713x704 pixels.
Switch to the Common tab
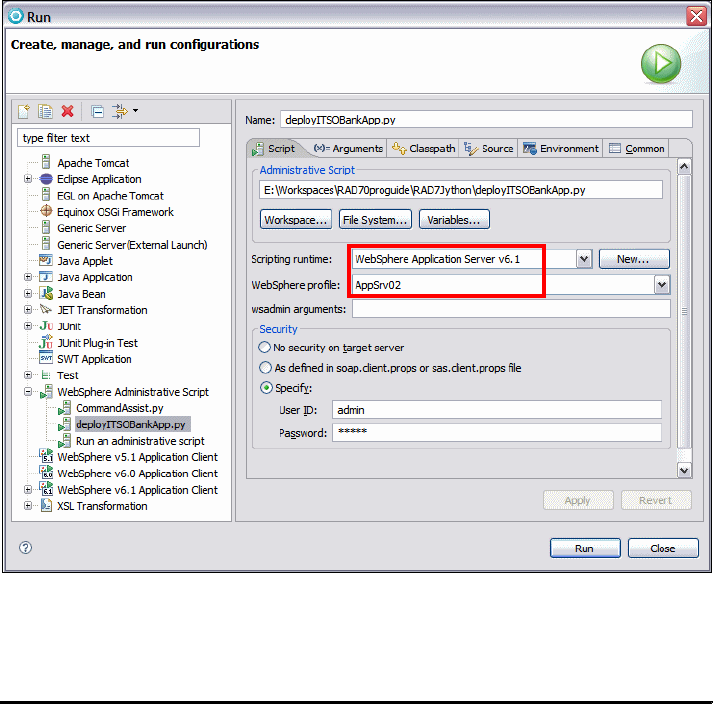click(x=636, y=148)
